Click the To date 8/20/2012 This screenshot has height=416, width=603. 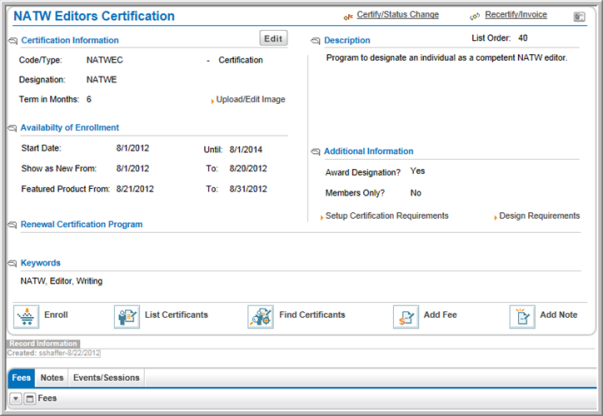[x=248, y=169]
